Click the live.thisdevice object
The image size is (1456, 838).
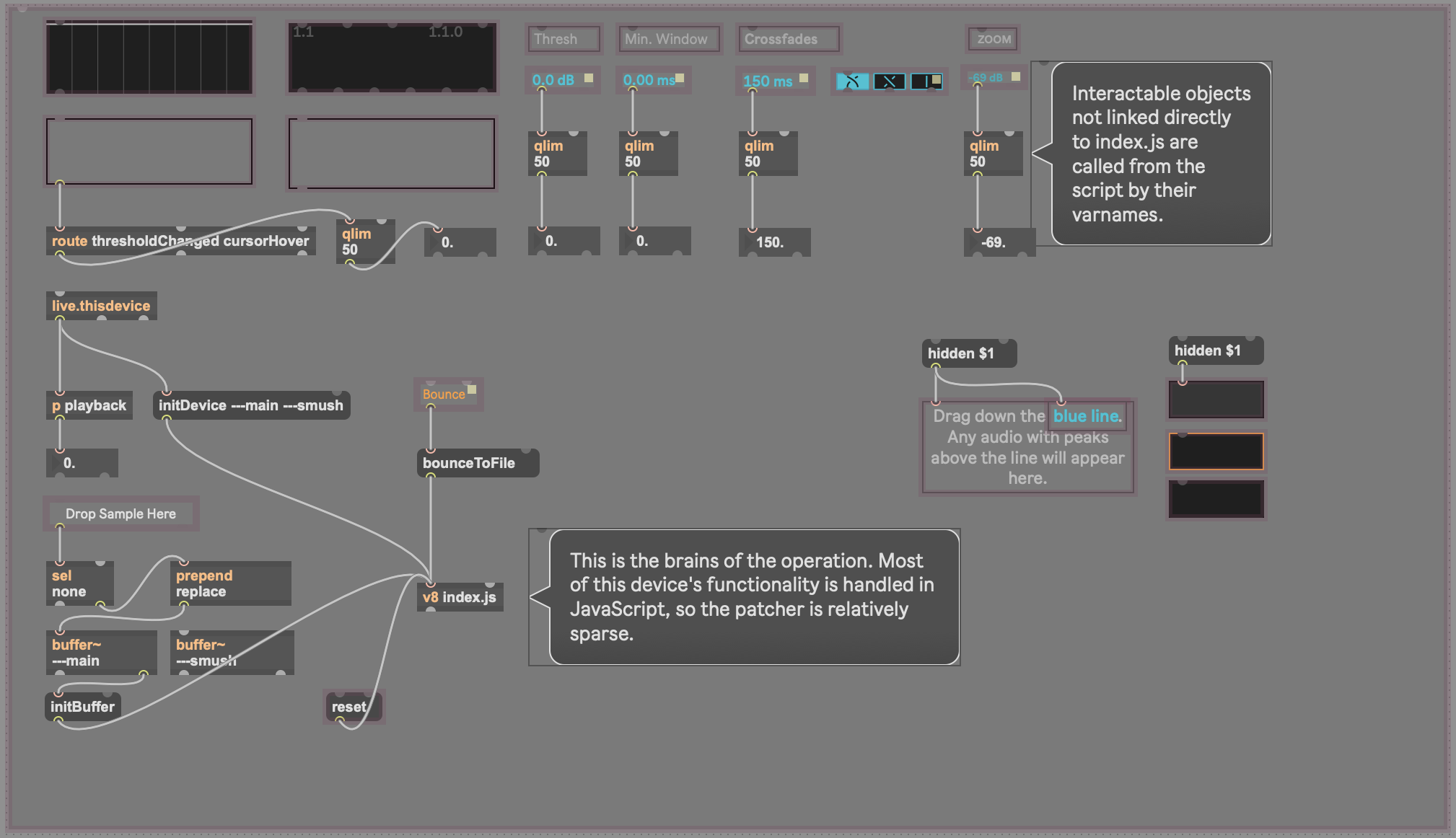click(101, 306)
